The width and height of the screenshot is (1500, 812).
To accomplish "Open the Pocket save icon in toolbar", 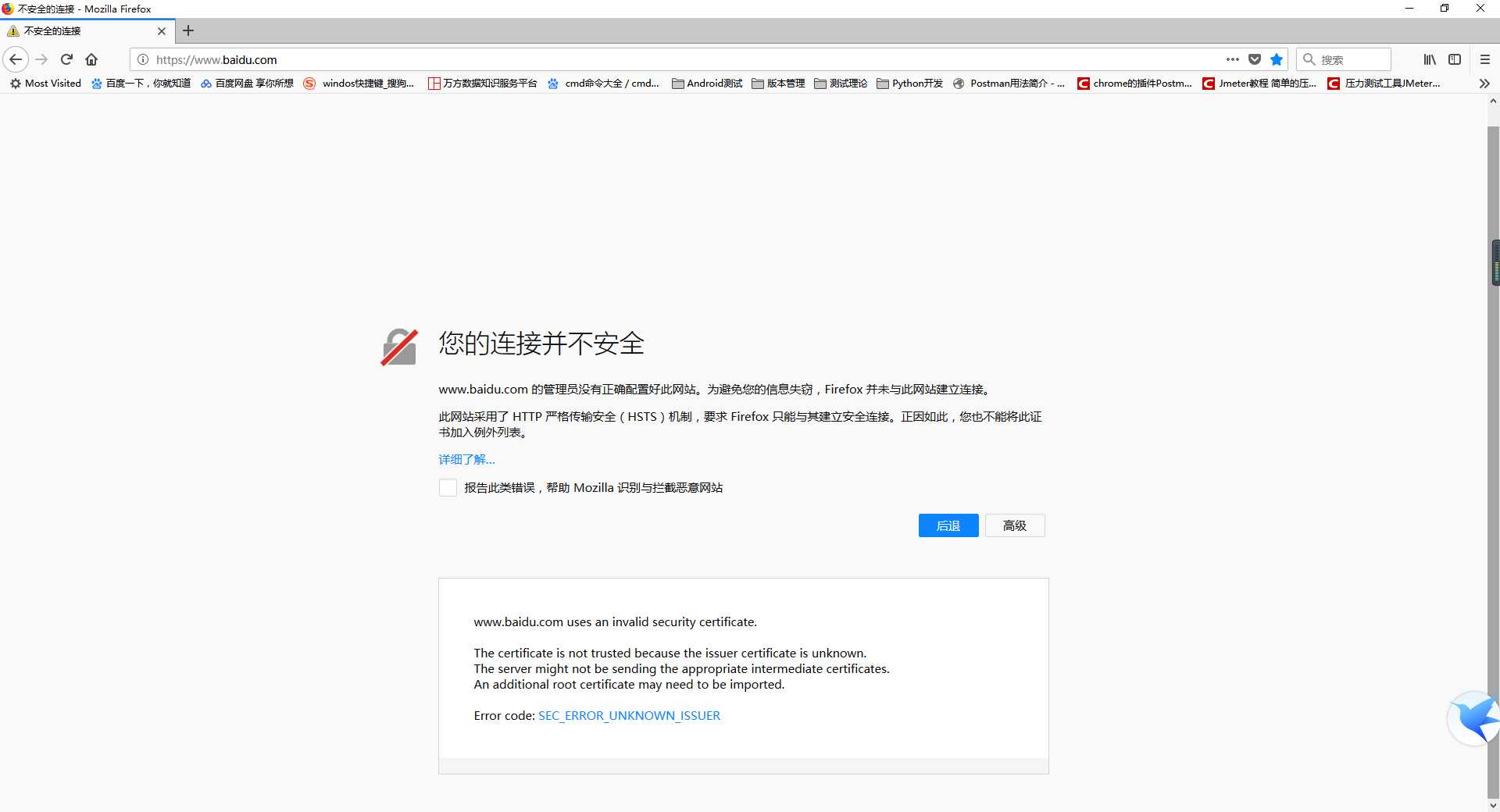I will pyautogui.click(x=1255, y=59).
